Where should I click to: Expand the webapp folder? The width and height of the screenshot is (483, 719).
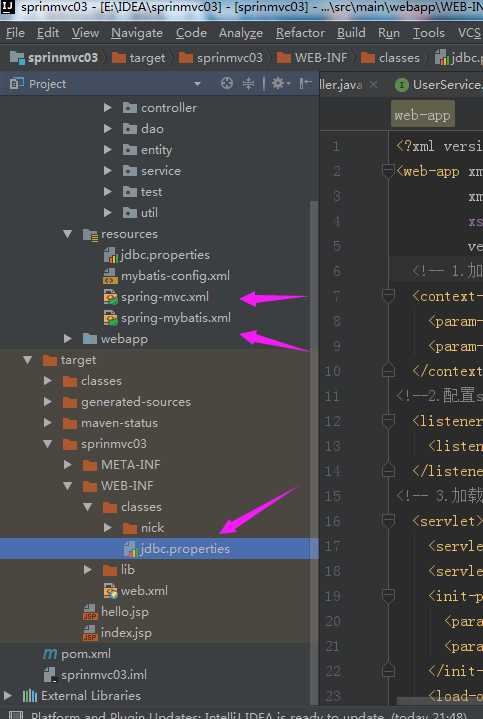67,339
